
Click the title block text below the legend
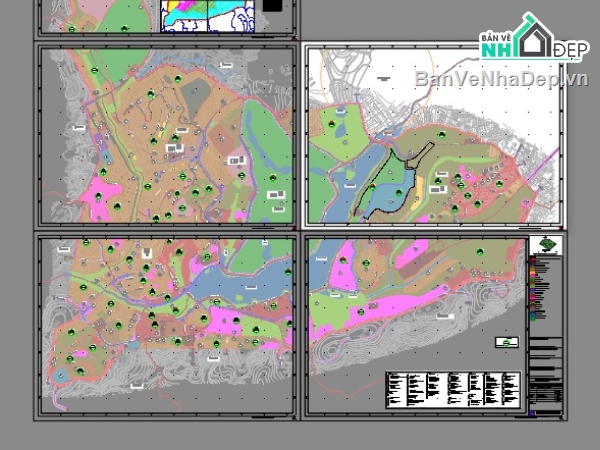546,380
